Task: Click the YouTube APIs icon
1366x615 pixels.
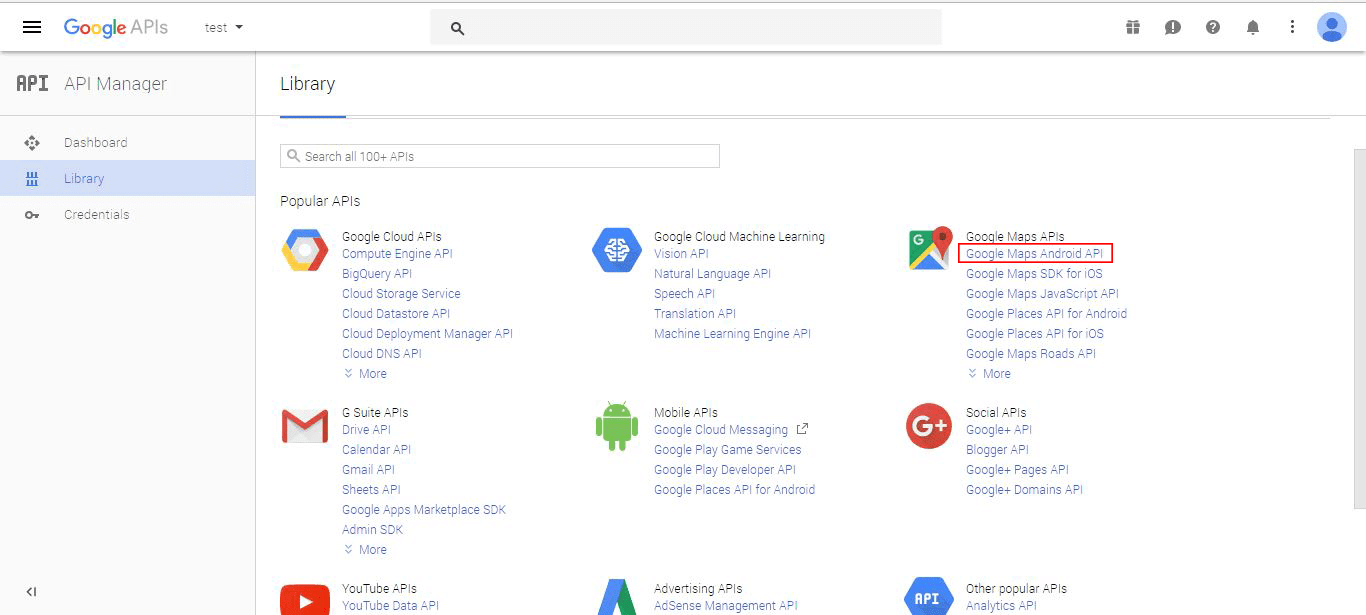Action: (305, 599)
